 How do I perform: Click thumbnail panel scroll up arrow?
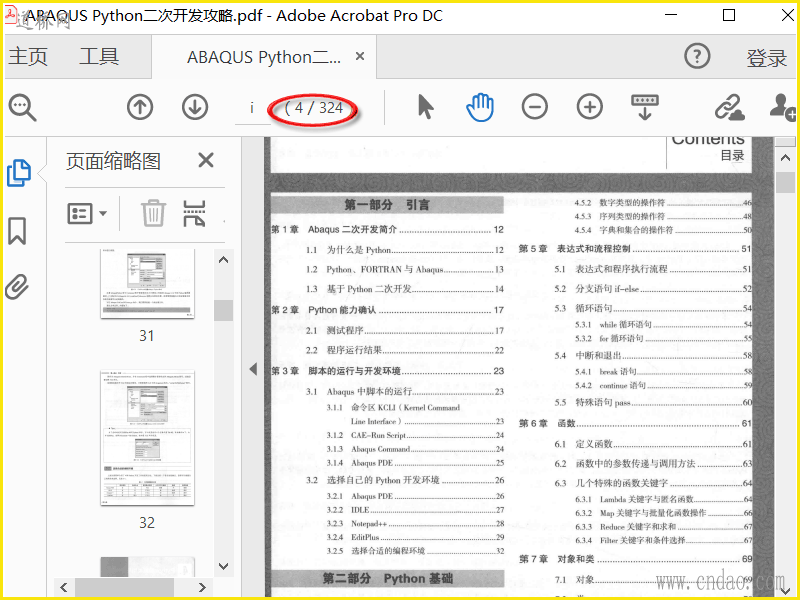point(223,260)
